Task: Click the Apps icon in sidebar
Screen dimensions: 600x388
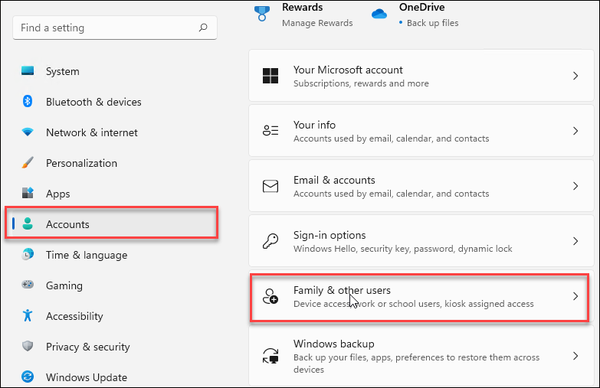Action: pyautogui.click(x=28, y=193)
